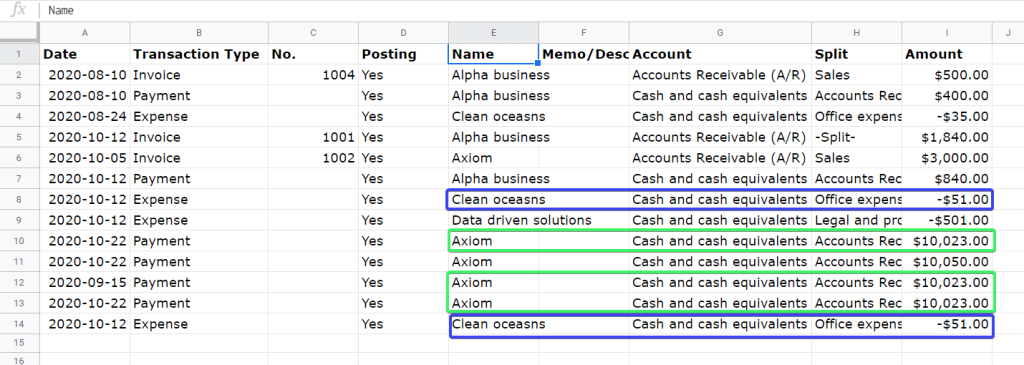
Task: Click invoice number 1004 cell
Action: click(x=313, y=75)
